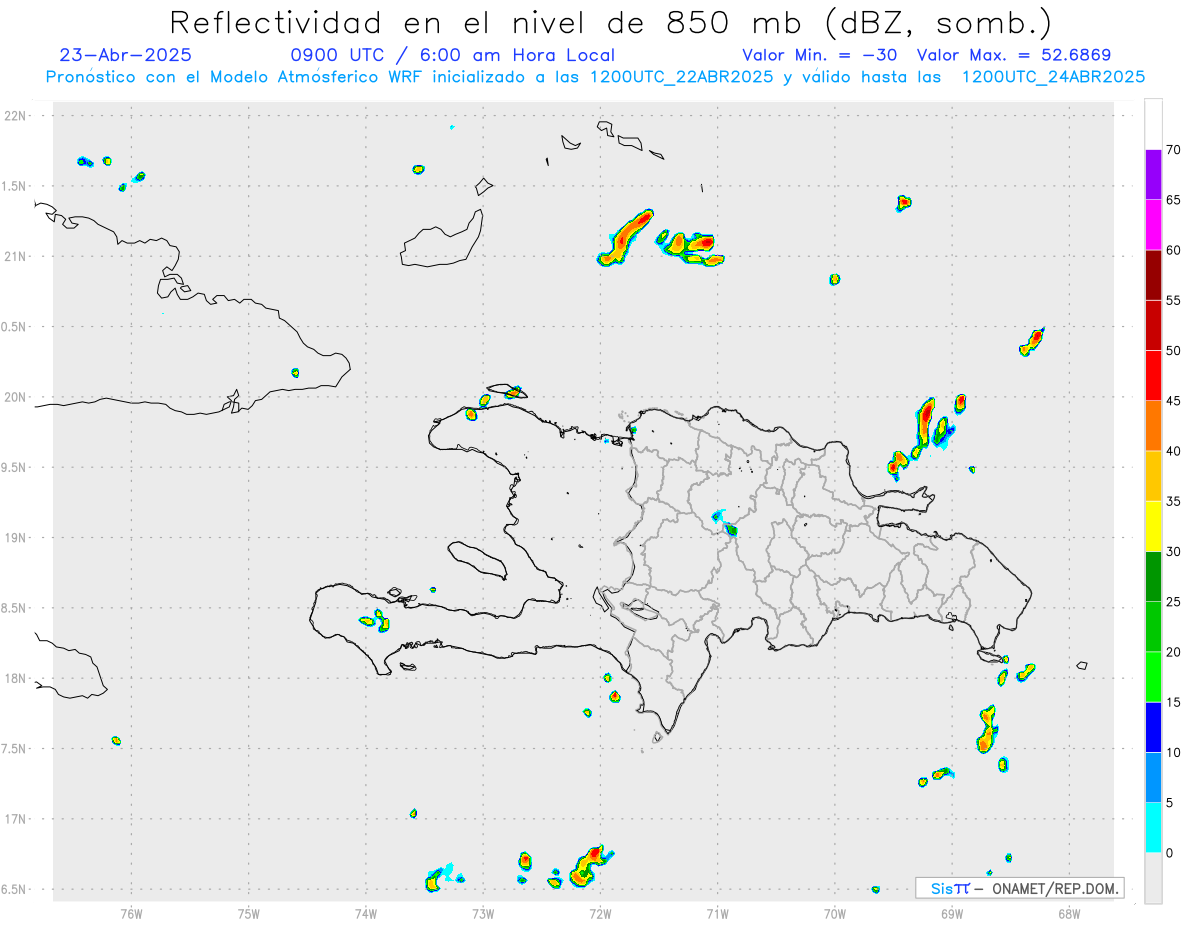1200x927 pixels.
Task: Click the latitude label '22N'
Action: tap(17, 116)
